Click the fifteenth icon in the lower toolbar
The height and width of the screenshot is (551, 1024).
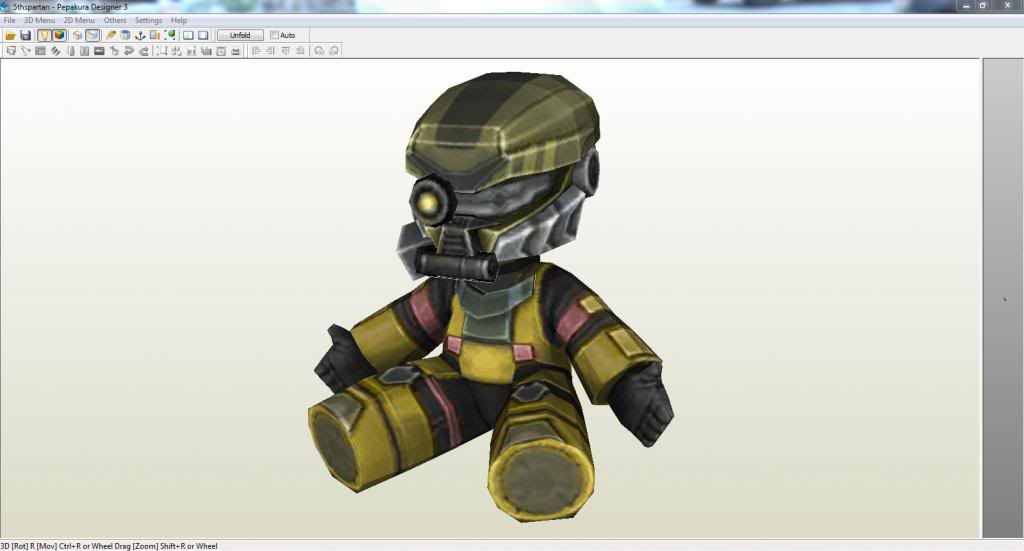point(221,51)
